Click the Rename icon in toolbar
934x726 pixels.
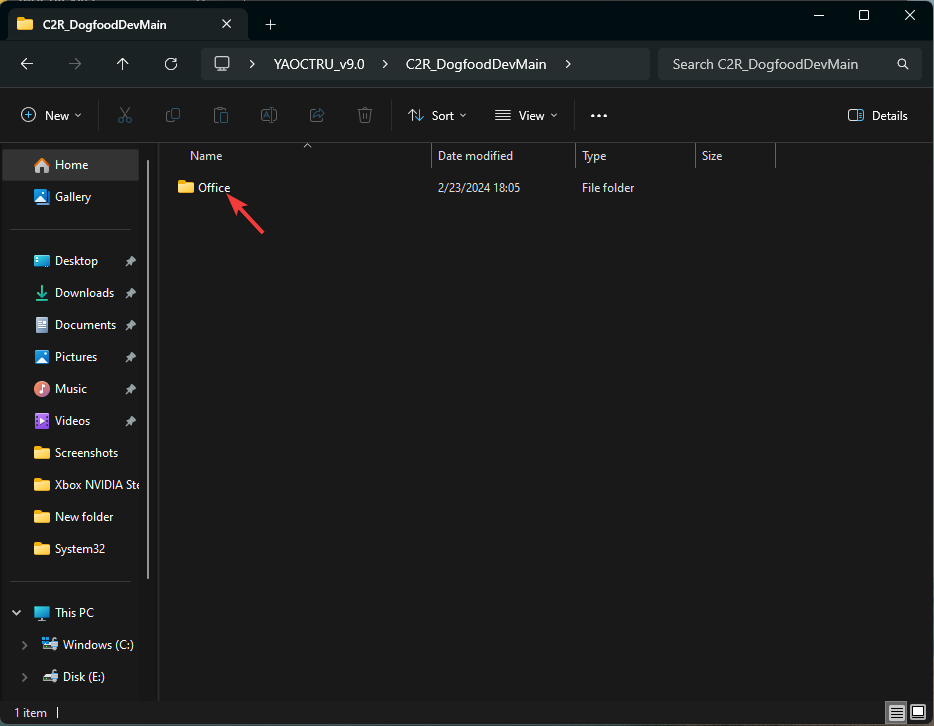pos(269,116)
